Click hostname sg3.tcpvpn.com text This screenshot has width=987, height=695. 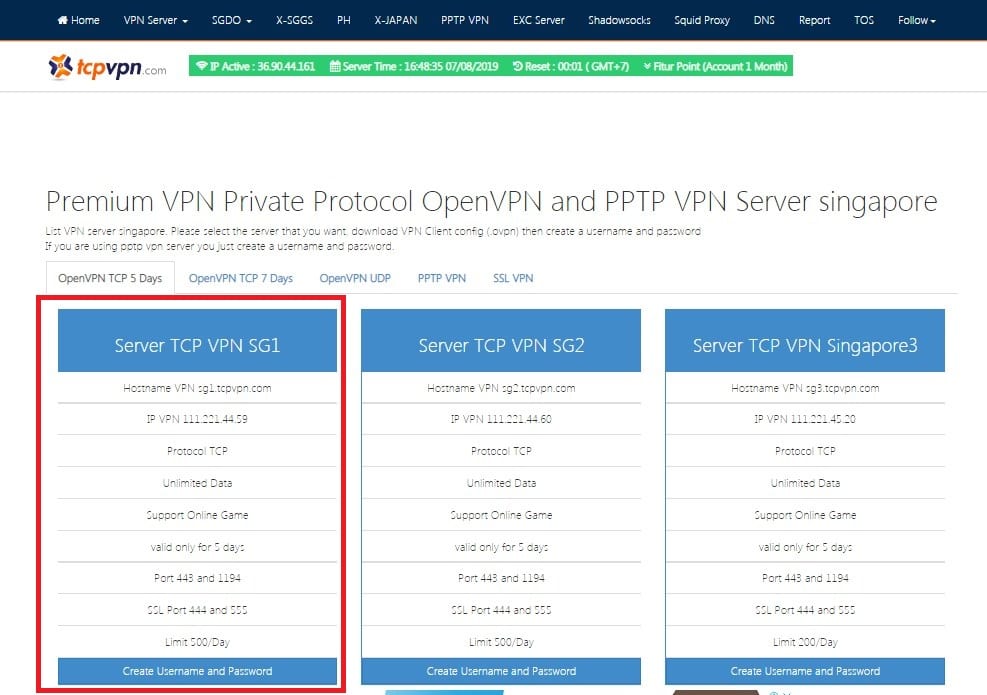tap(805, 388)
